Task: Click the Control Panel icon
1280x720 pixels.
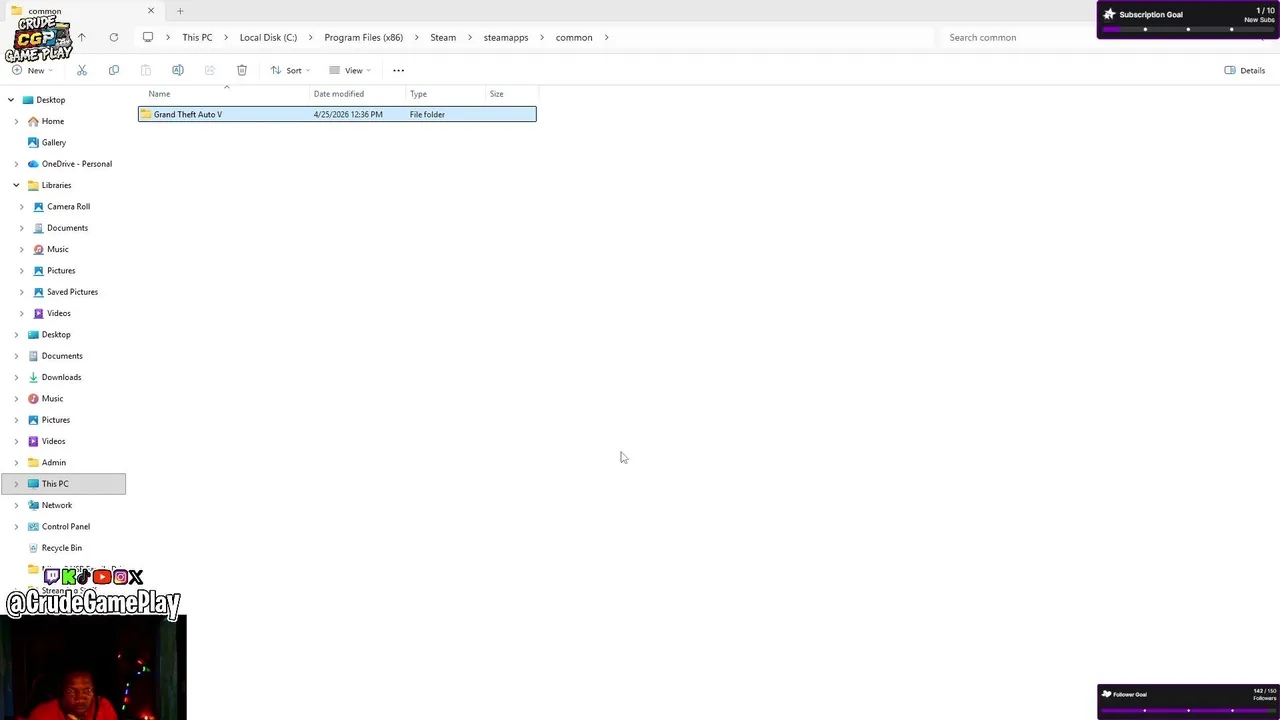Action: (x=33, y=526)
